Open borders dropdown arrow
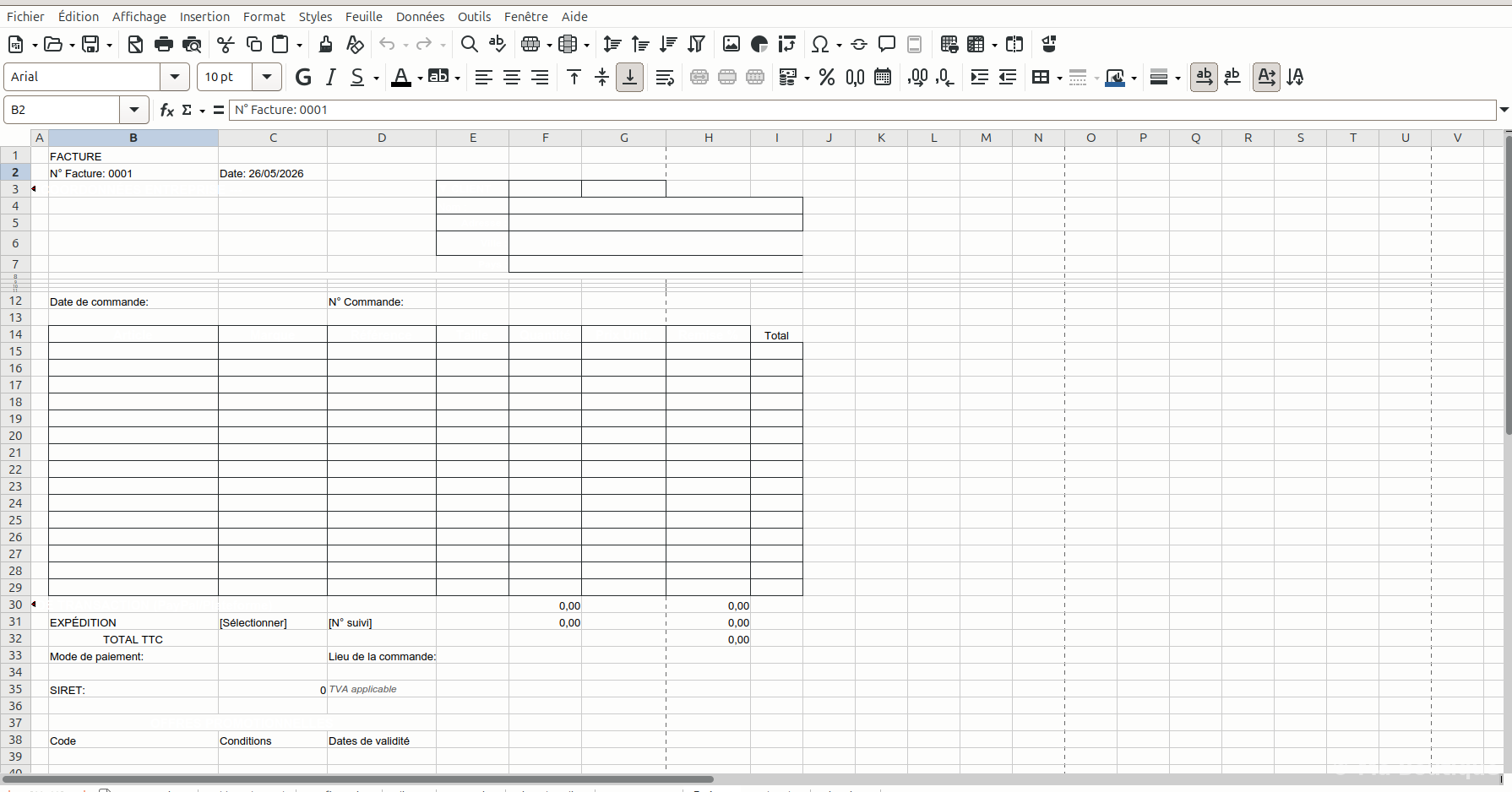 (1059, 78)
